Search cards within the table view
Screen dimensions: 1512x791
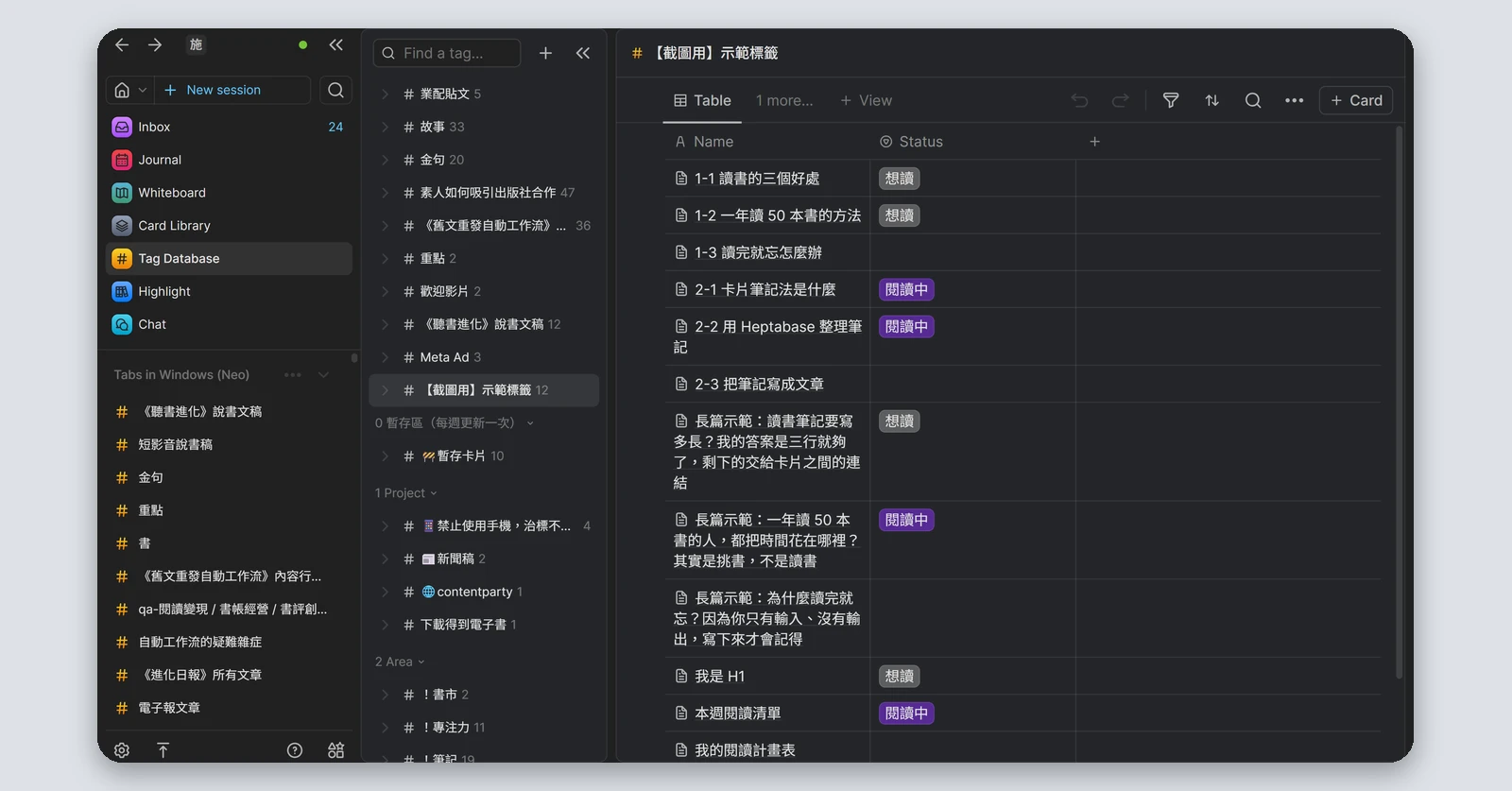tap(1253, 100)
